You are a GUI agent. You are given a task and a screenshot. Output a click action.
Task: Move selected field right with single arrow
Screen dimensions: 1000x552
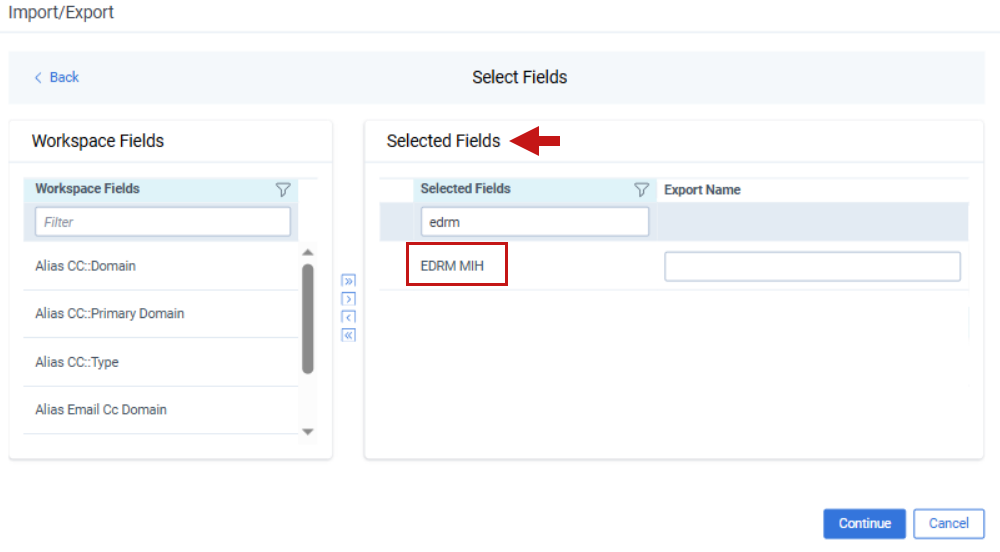[348, 299]
